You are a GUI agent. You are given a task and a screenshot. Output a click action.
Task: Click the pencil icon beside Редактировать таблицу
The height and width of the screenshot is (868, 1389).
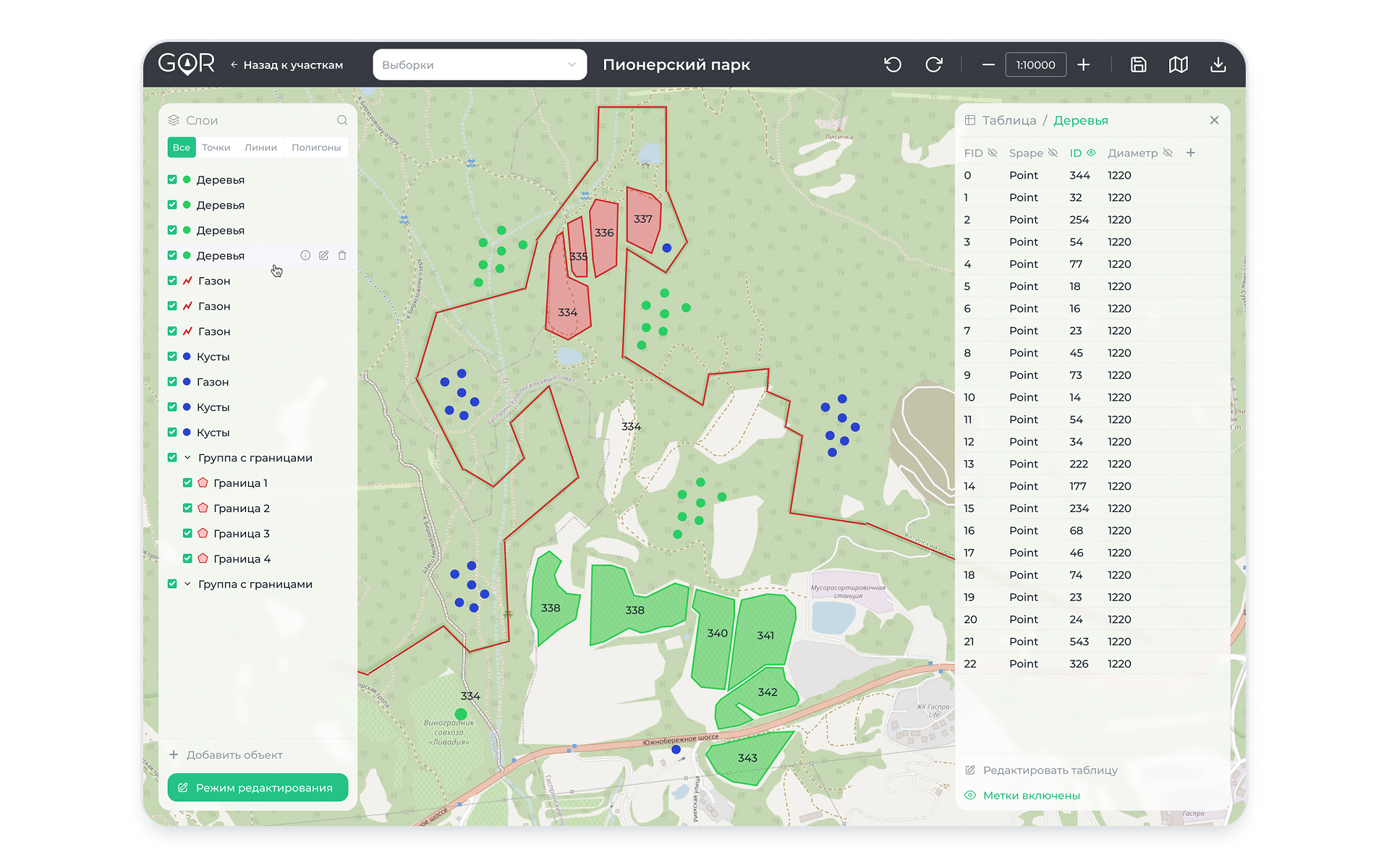[970, 770]
